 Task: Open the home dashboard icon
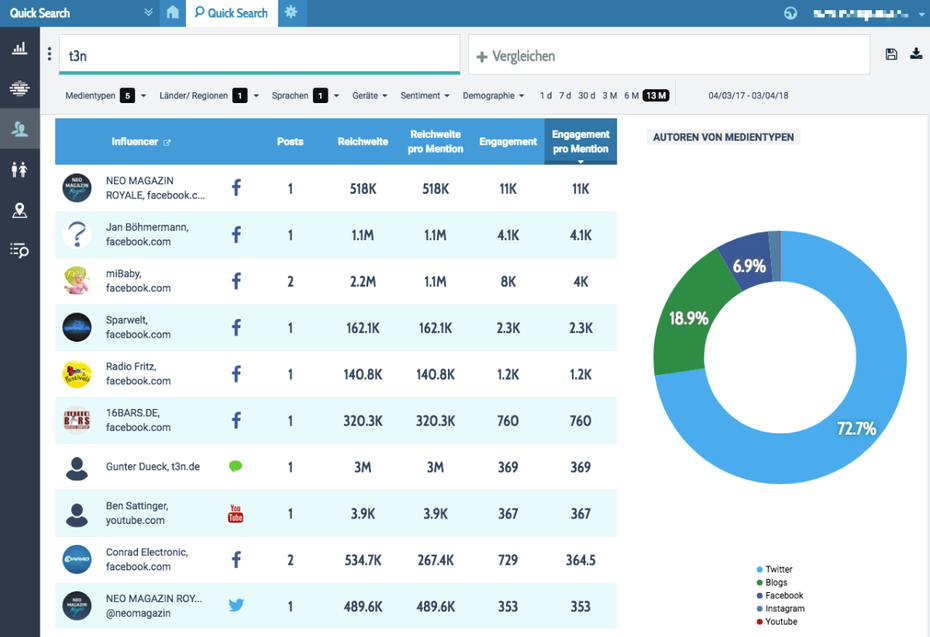(x=173, y=12)
